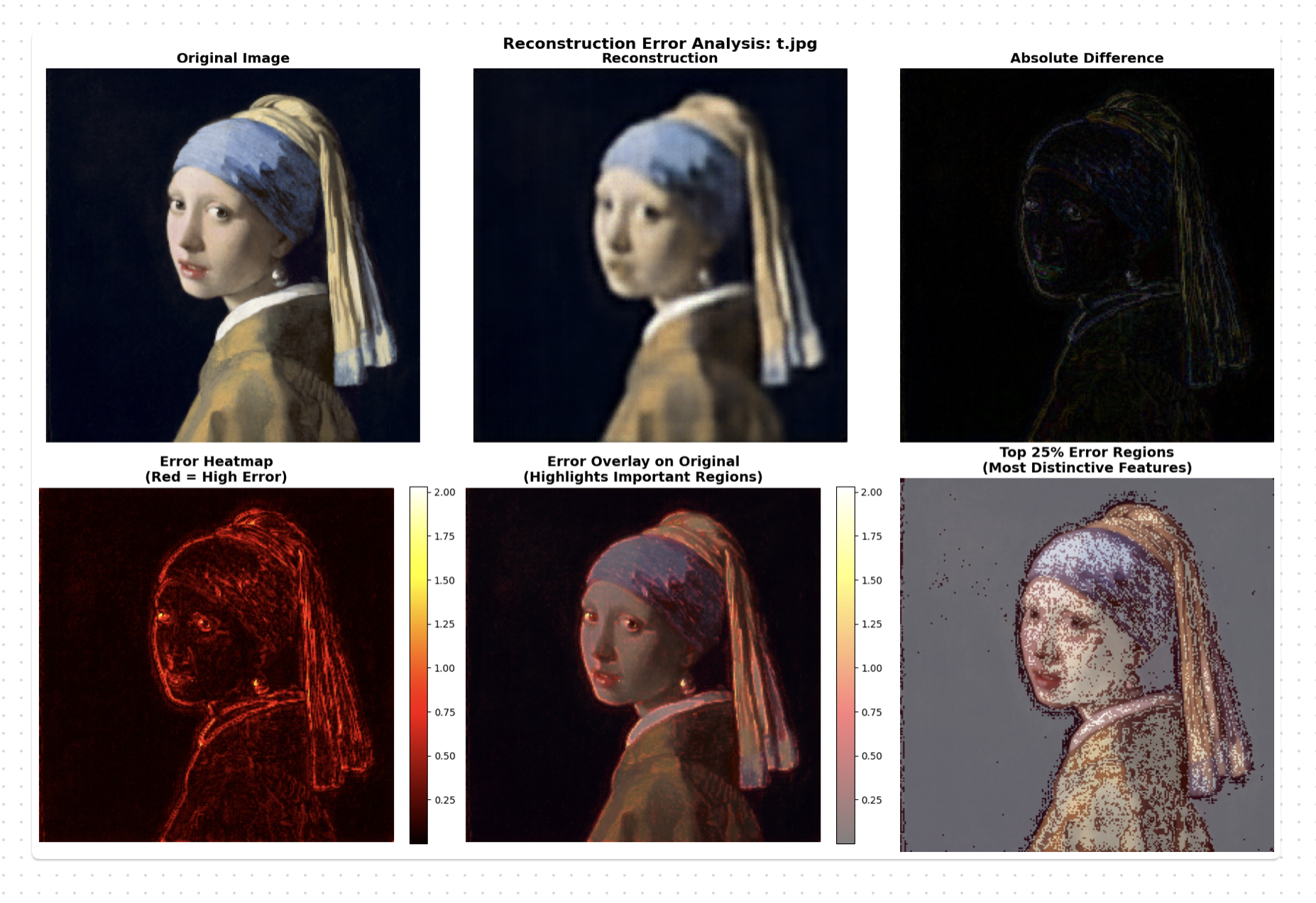Click the colorbar next to Error Overlay image
1316x903 pixels.
pos(845,665)
